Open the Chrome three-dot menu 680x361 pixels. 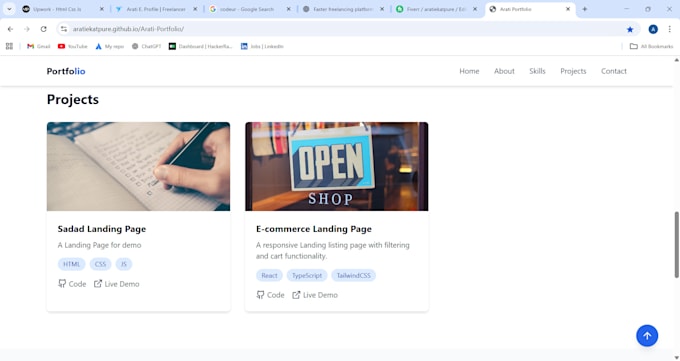click(670, 29)
